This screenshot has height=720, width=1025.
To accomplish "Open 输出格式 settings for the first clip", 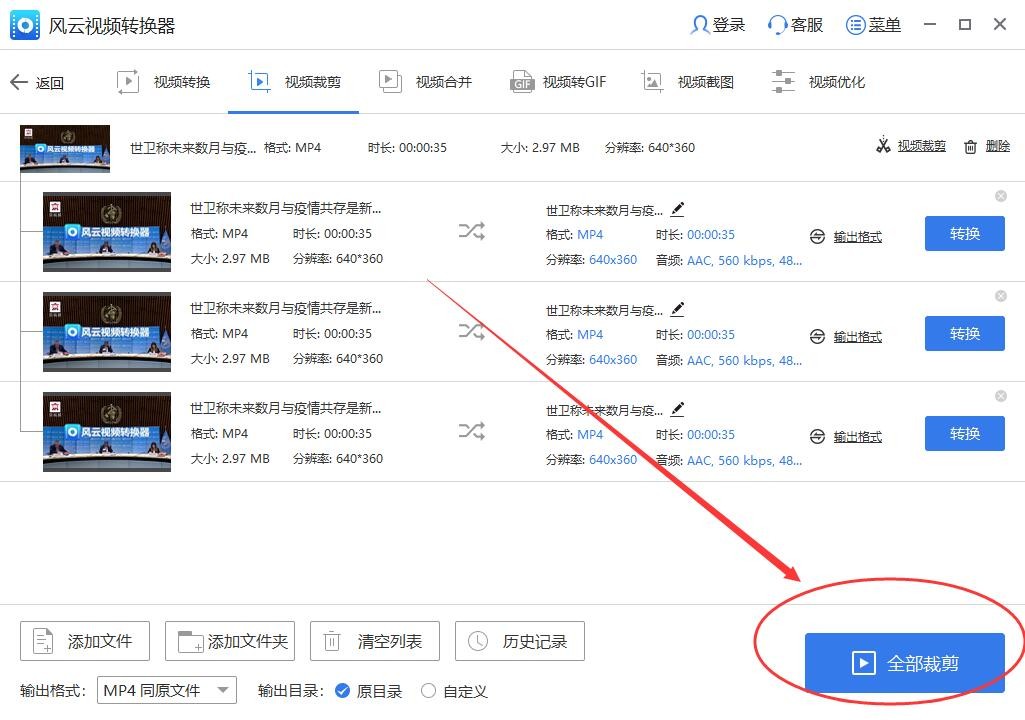I will point(857,237).
